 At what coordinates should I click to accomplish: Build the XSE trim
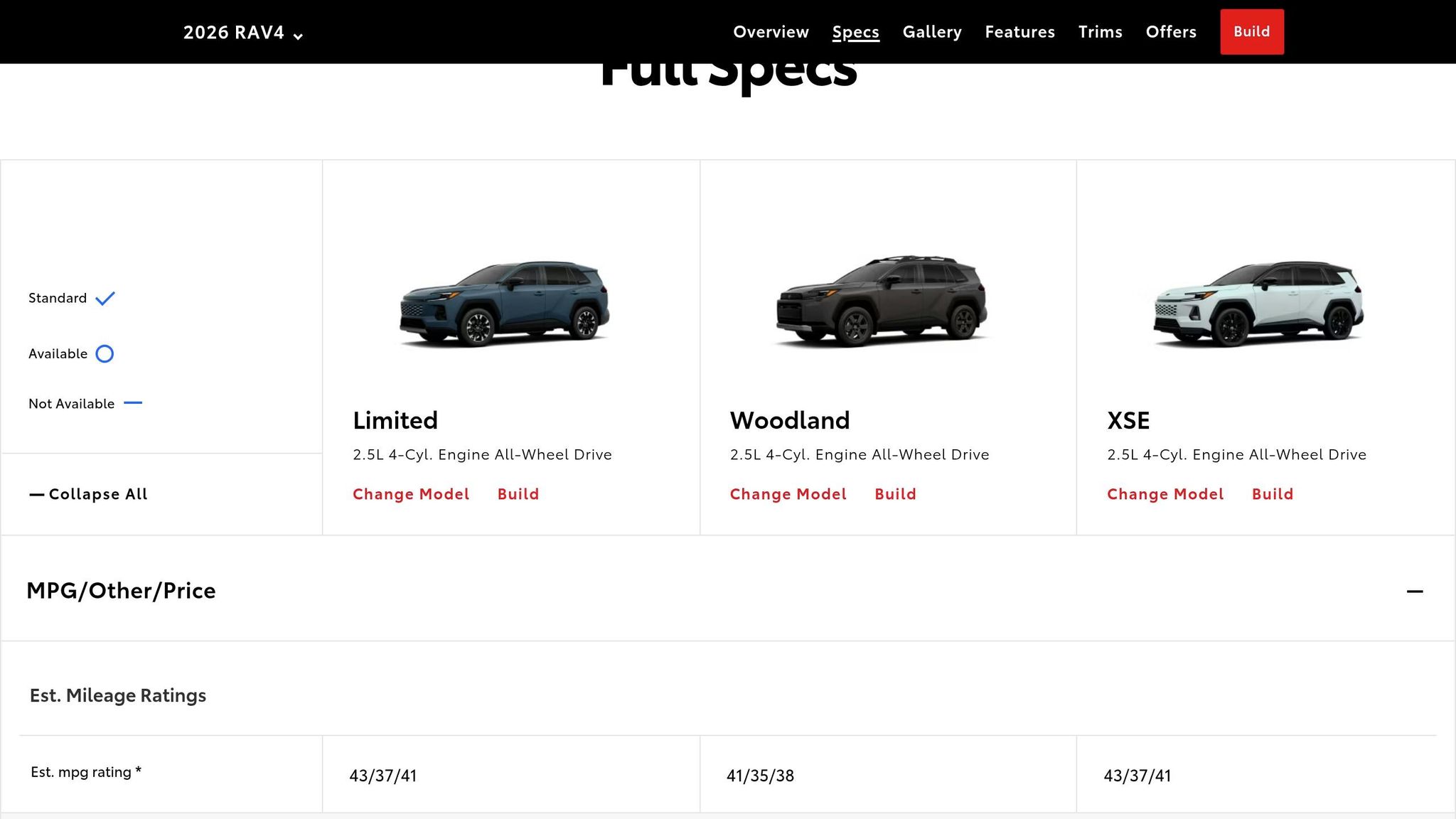pyautogui.click(x=1272, y=494)
